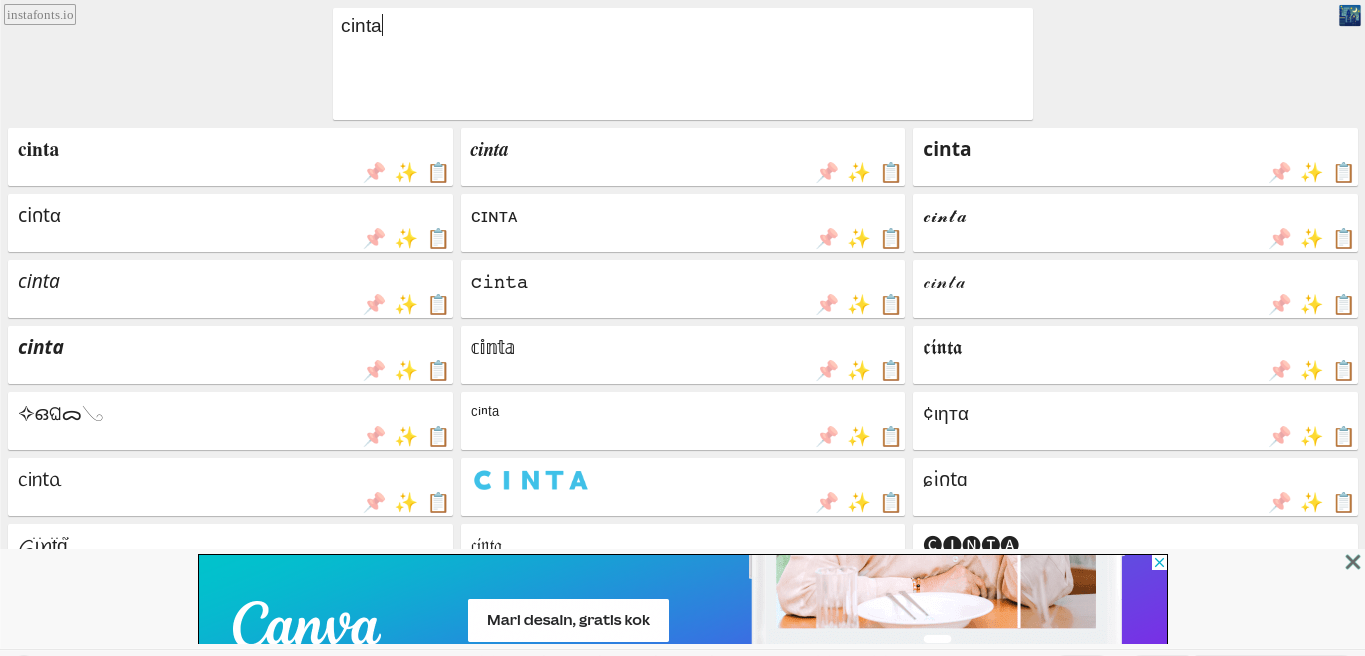Click the sparkles icon on the blue CINTA row
Image resolution: width=1365 pixels, height=656 pixels.
pyautogui.click(x=859, y=502)
